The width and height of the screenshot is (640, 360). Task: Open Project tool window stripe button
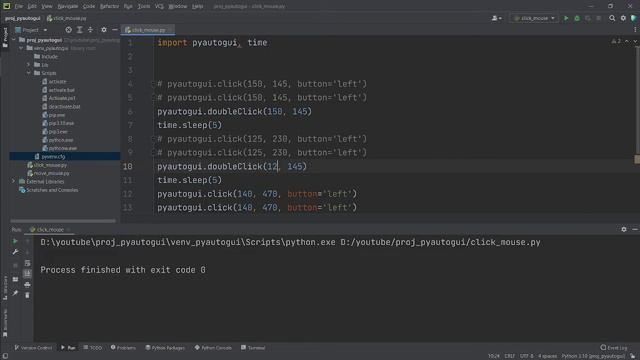tap(5, 37)
